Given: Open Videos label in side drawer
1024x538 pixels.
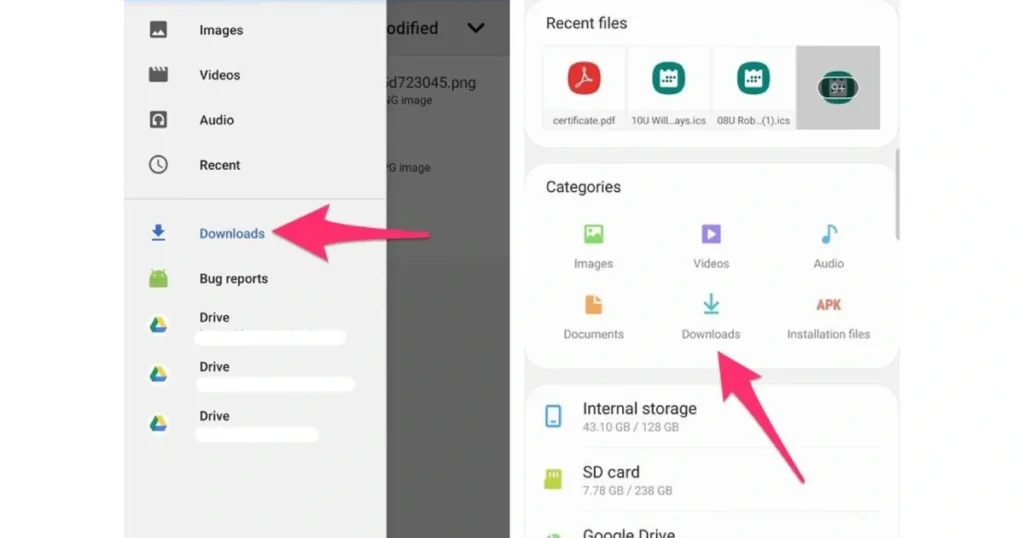Looking at the screenshot, I should pyautogui.click(x=219, y=75).
